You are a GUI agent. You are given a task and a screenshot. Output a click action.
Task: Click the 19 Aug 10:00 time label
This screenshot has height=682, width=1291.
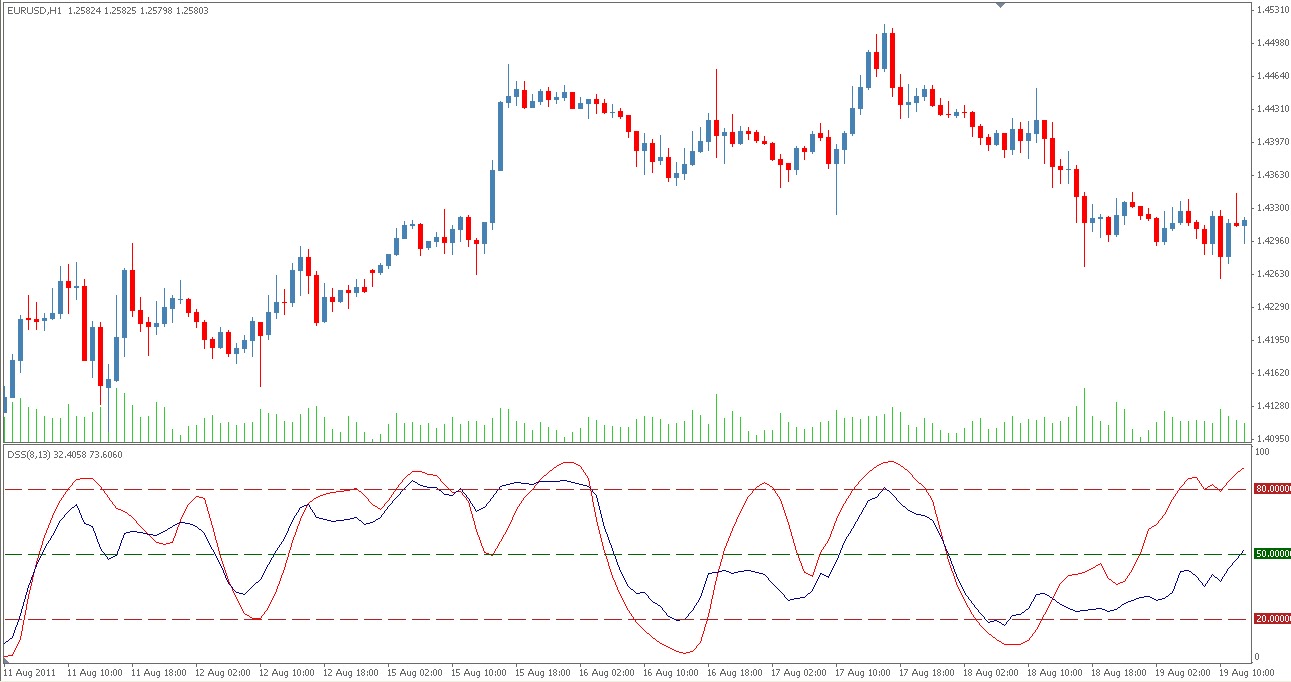tap(1249, 673)
